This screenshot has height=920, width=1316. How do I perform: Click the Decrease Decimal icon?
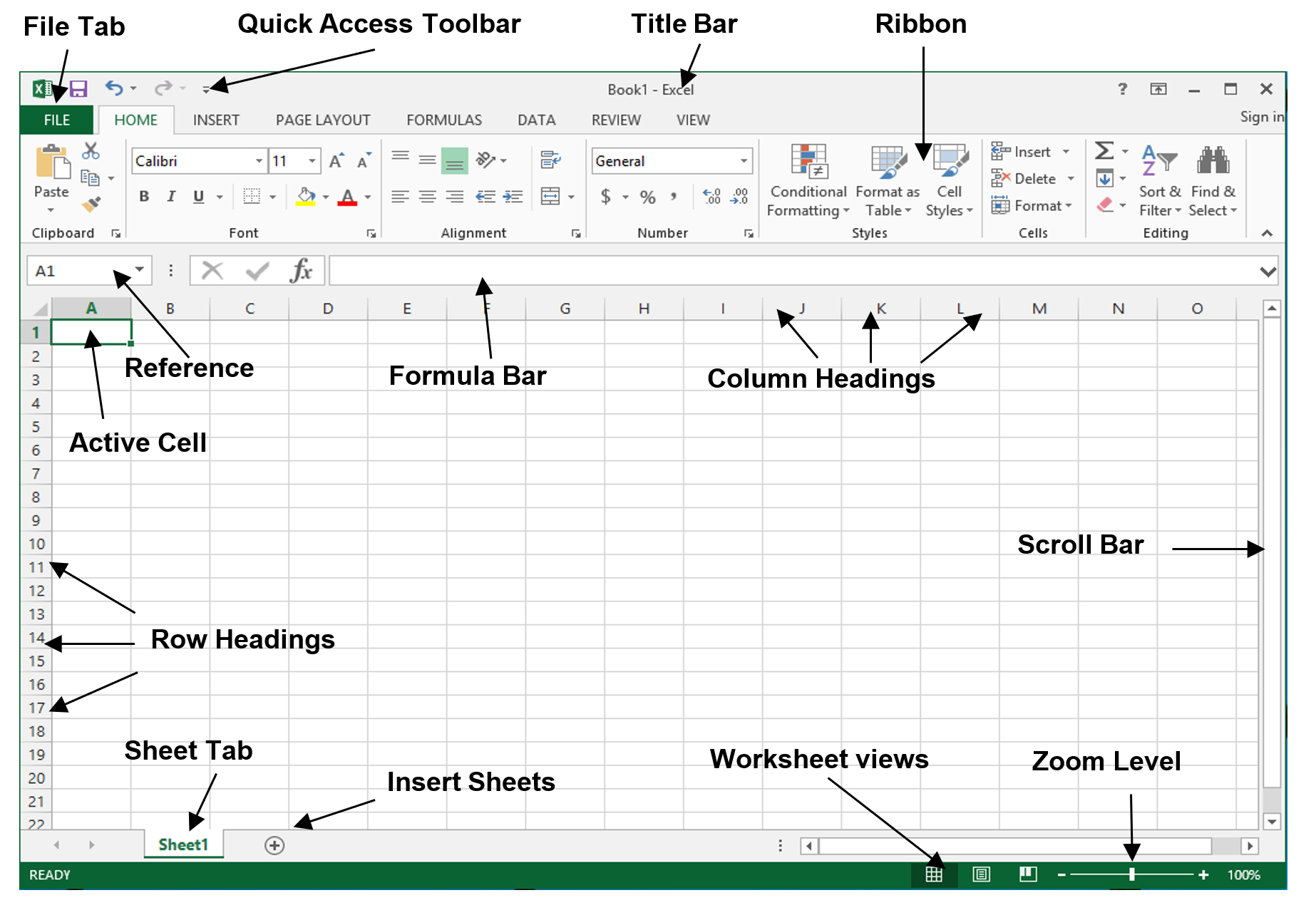coord(739,197)
